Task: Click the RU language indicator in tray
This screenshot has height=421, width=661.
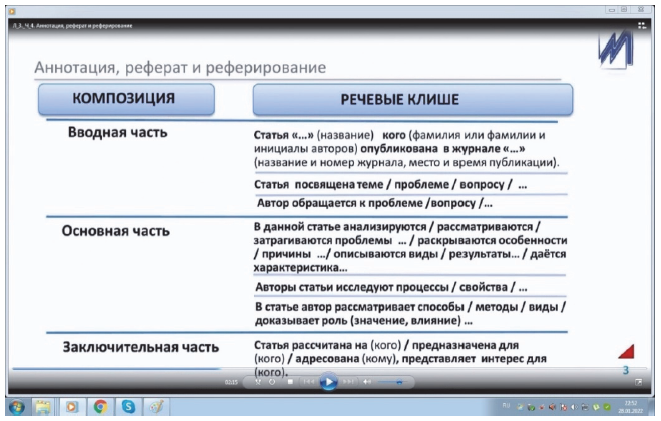Action: coord(507,407)
